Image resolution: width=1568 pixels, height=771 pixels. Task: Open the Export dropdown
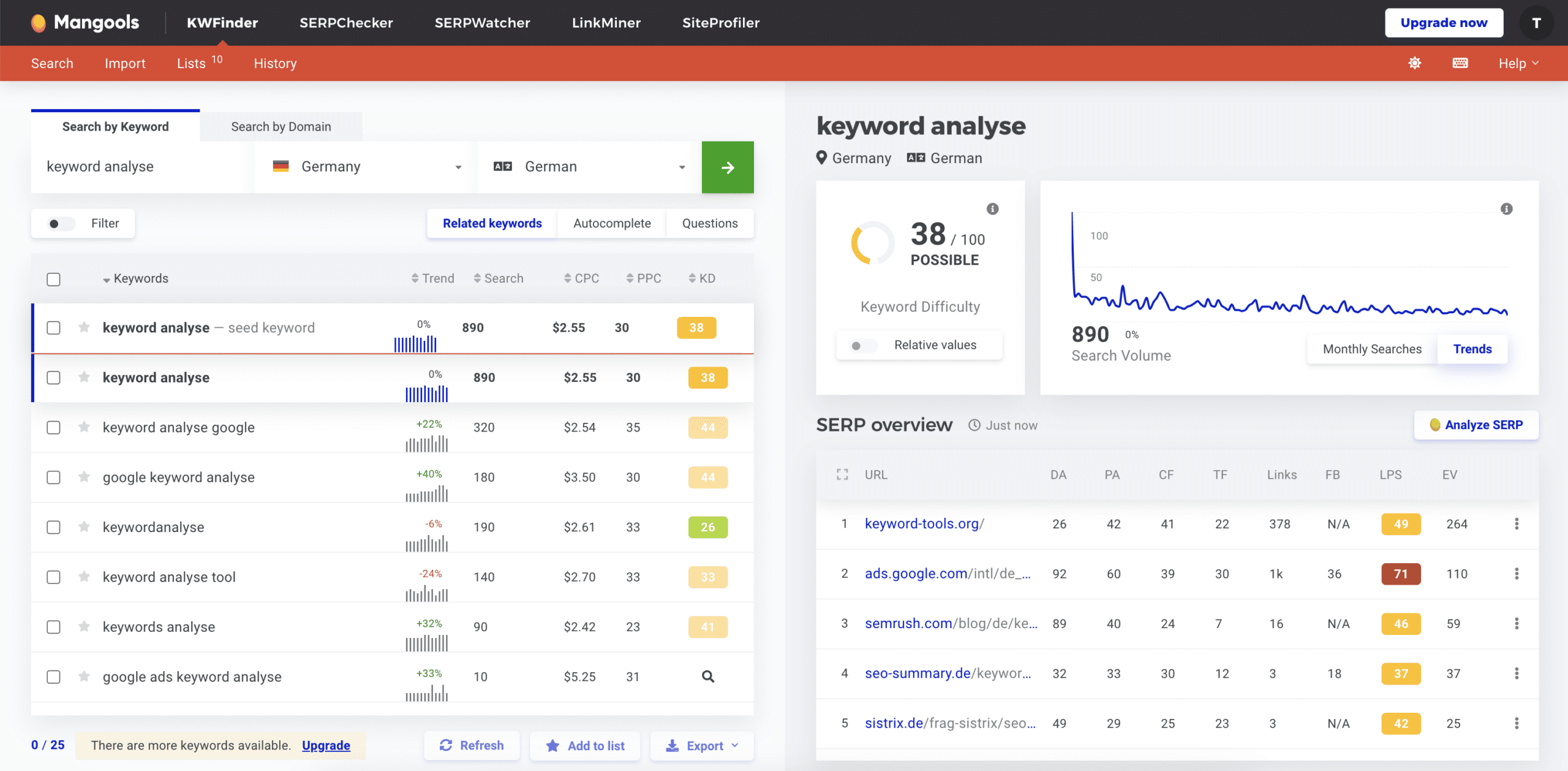coord(703,746)
